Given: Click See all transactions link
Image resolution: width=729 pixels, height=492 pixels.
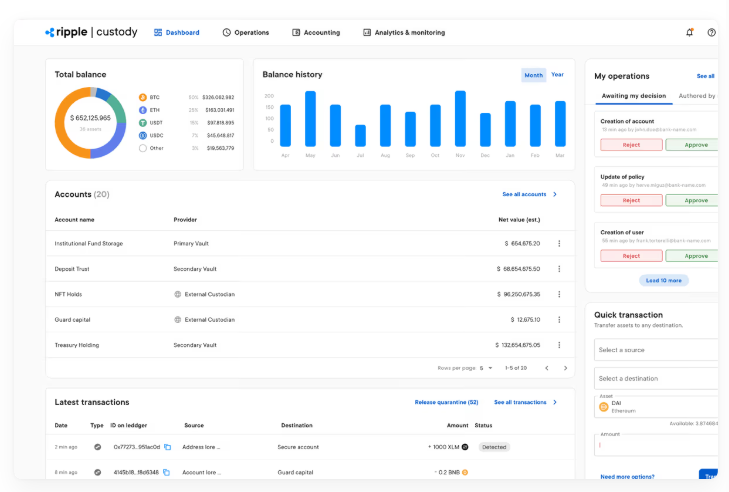Looking at the screenshot, I should tap(525, 402).
